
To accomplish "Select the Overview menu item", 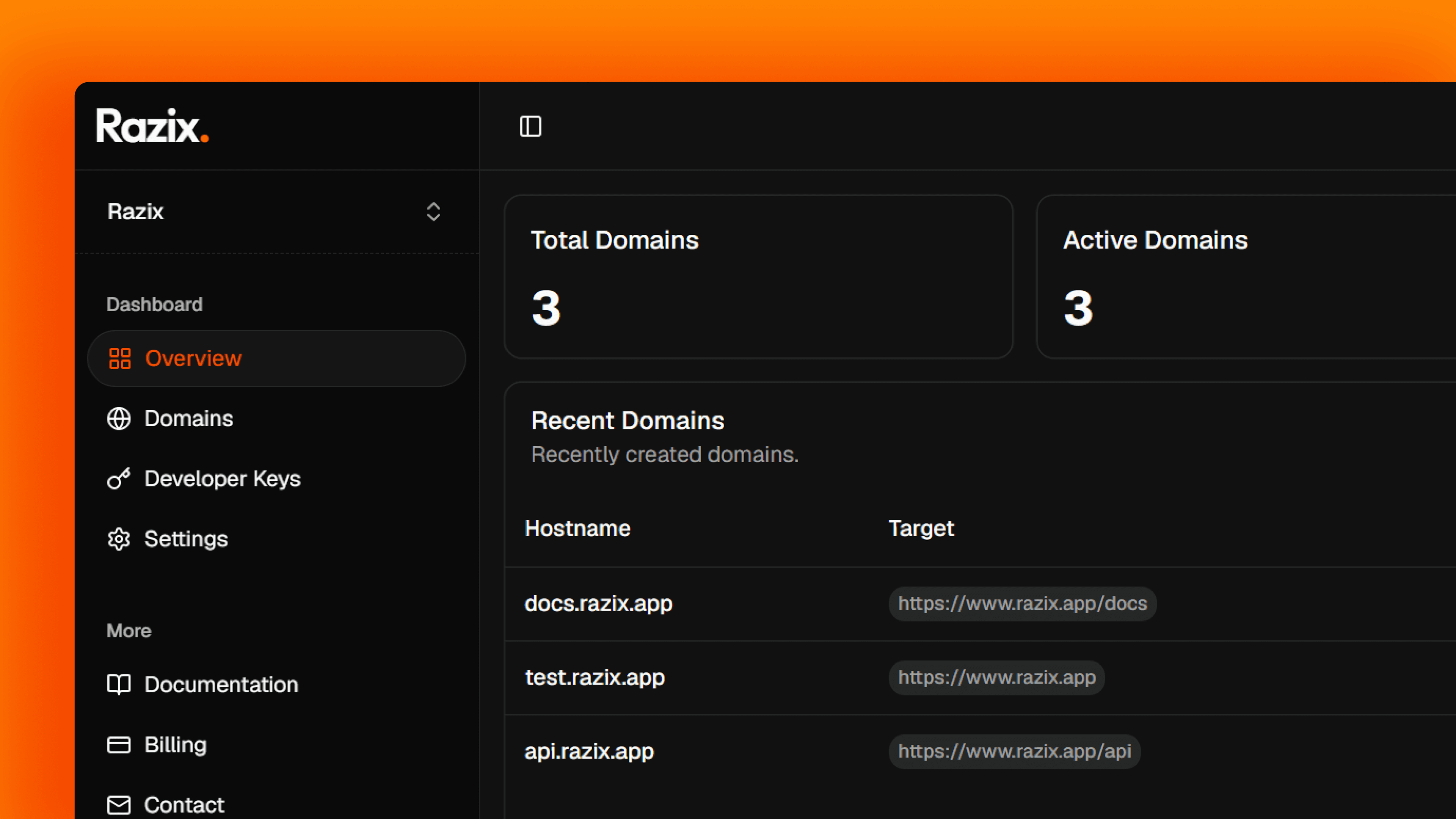I will [276, 358].
